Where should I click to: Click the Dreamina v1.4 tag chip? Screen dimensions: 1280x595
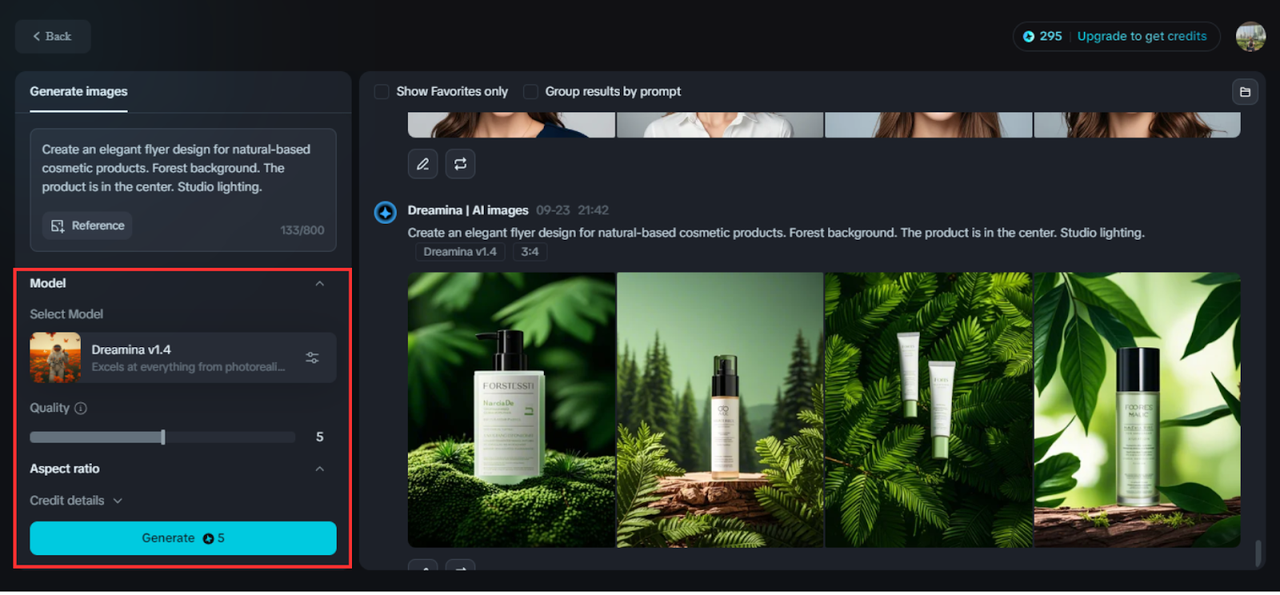click(x=460, y=252)
